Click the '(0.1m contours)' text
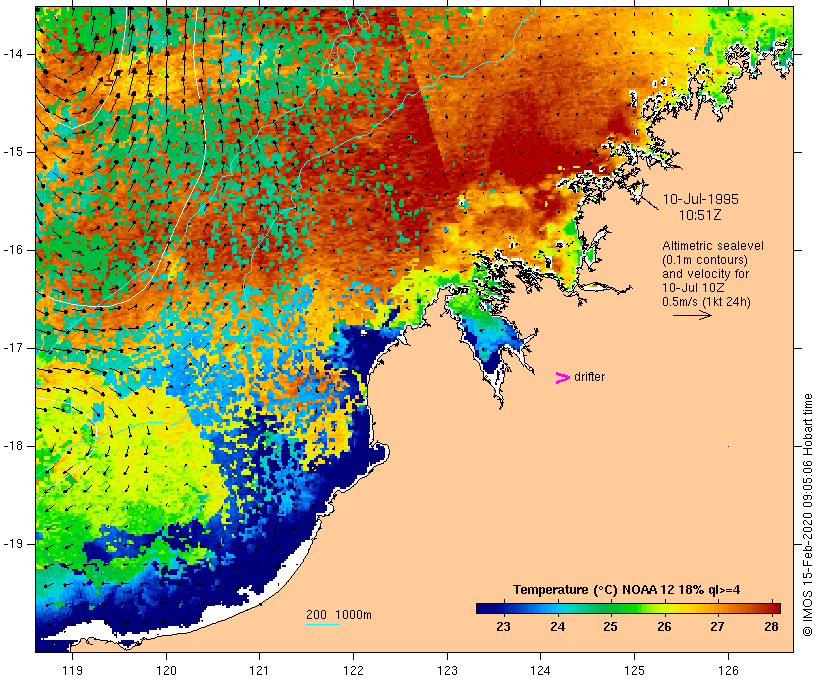820x680 pixels. click(x=704, y=260)
